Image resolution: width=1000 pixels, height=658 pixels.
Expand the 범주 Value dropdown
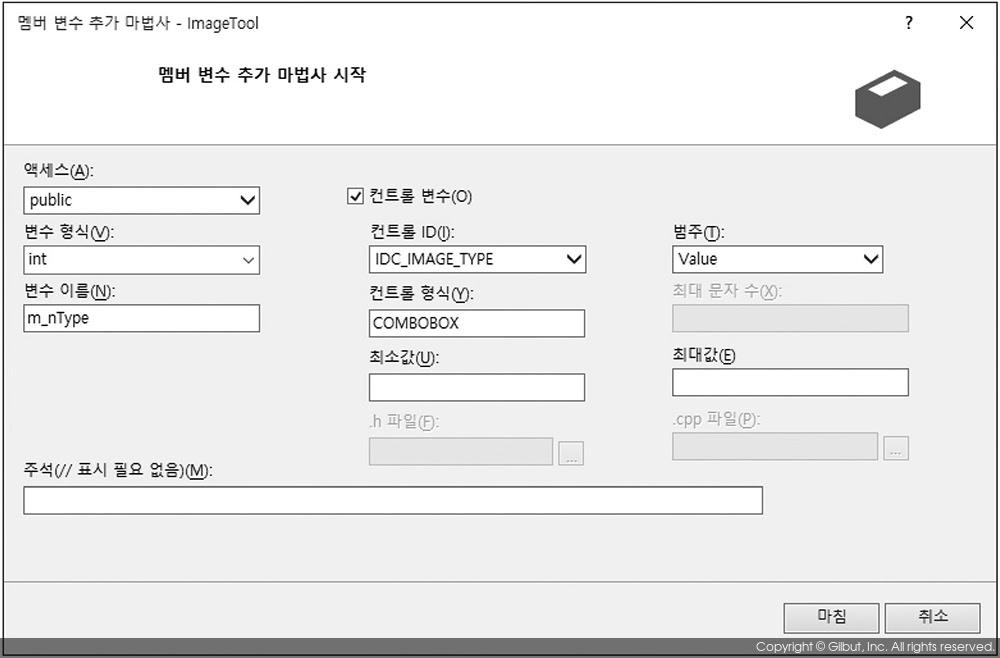click(777, 259)
